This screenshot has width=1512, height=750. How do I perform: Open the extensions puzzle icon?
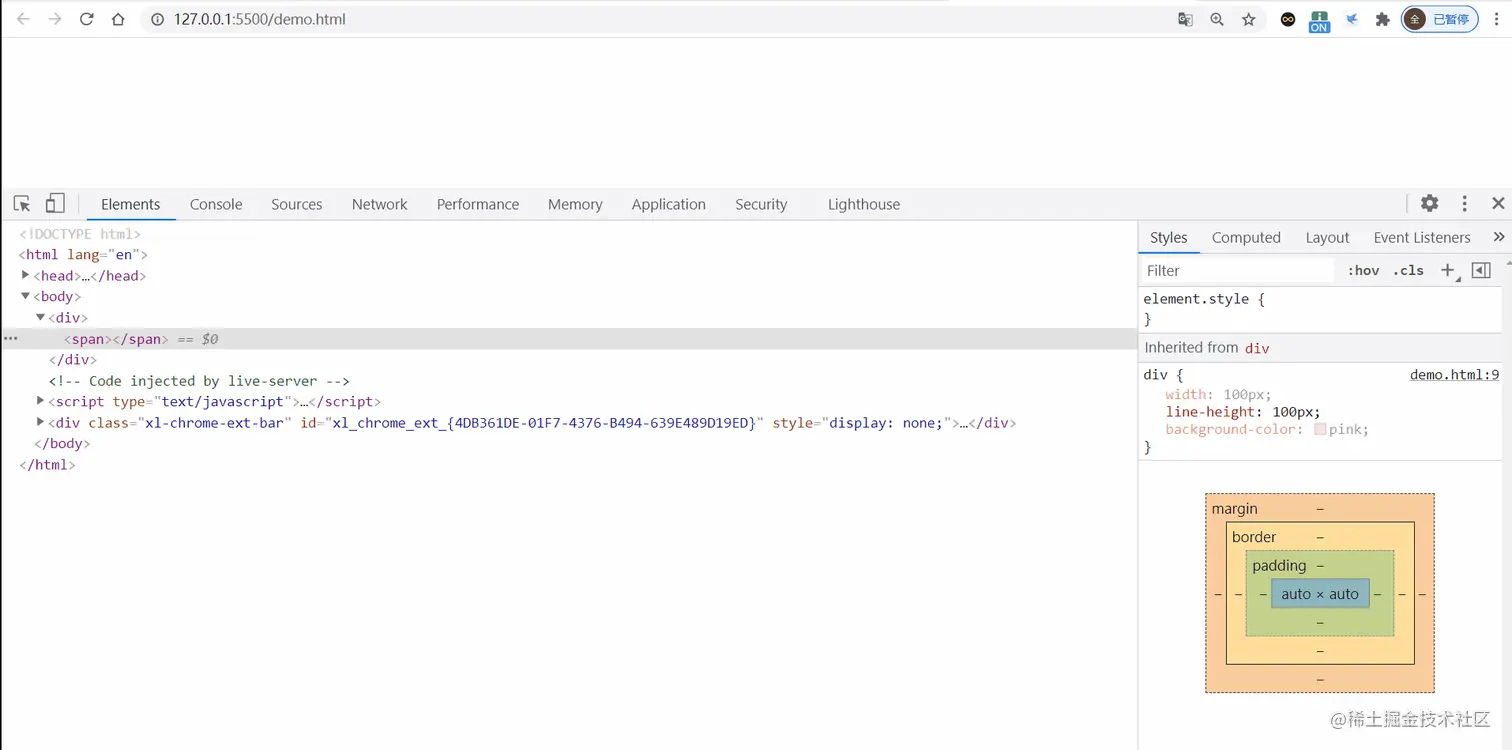point(1383,19)
